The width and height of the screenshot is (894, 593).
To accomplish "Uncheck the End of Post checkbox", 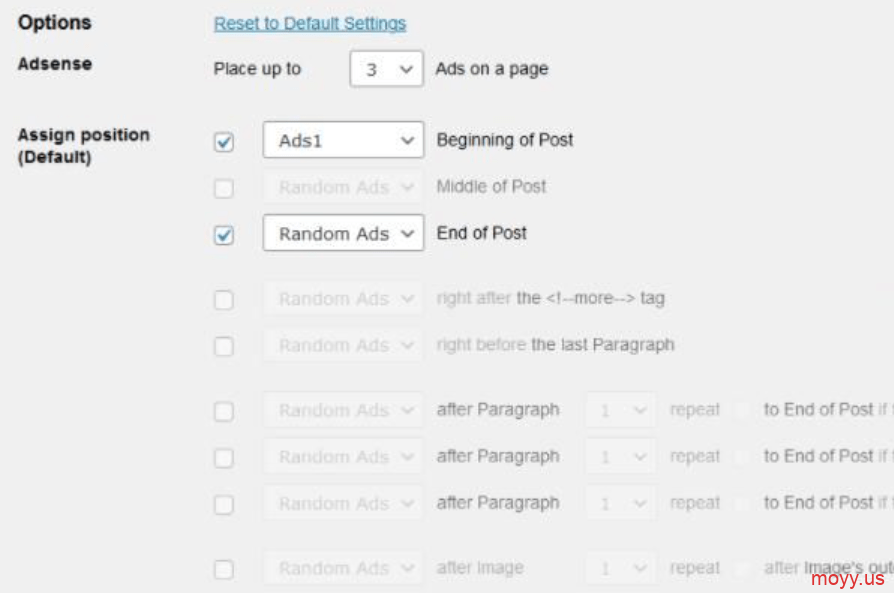I will (224, 234).
